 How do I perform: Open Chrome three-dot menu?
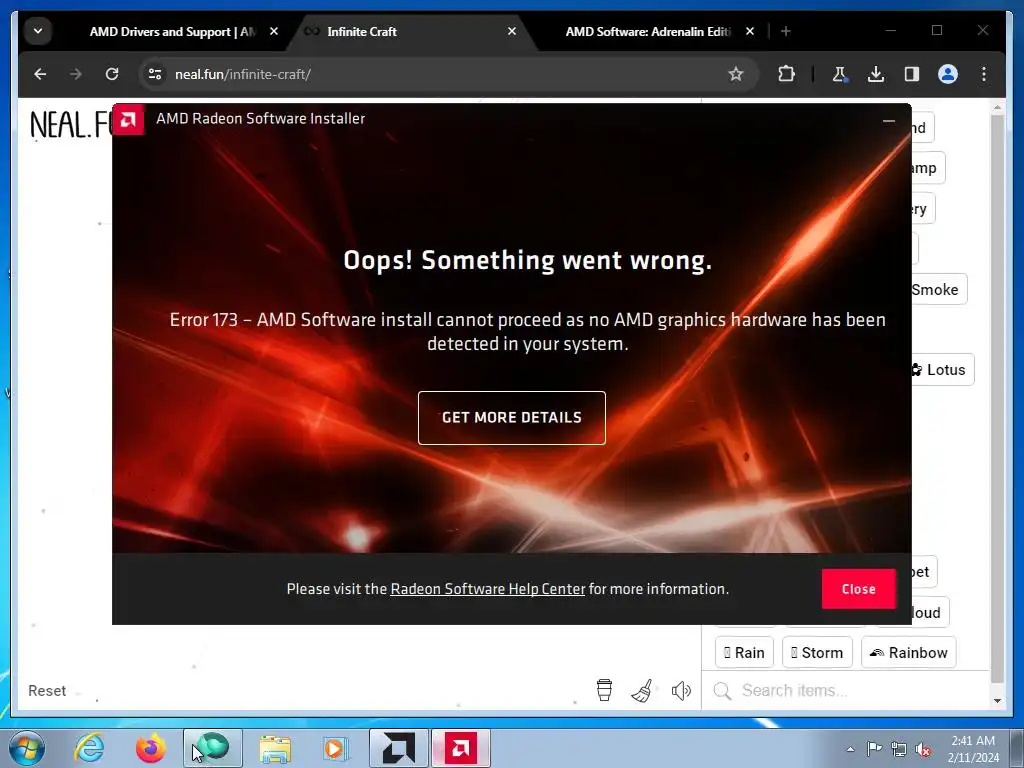click(x=984, y=74)
